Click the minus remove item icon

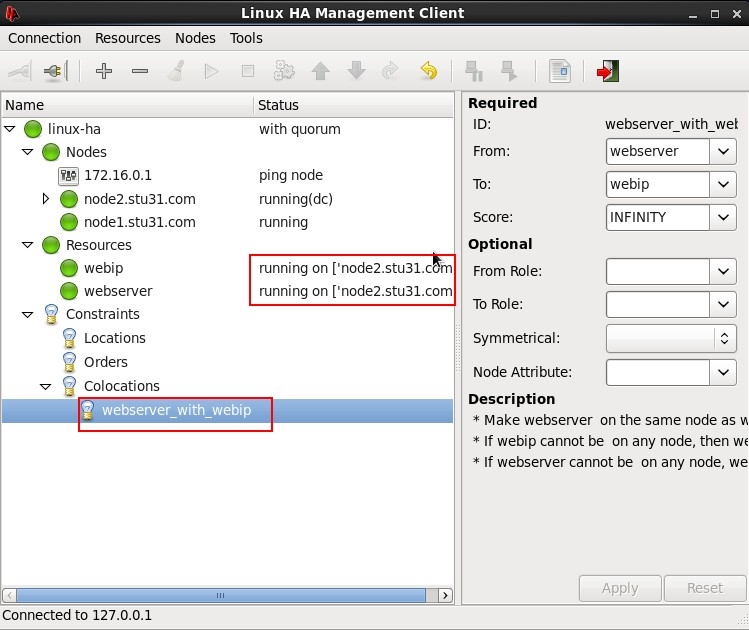[x=140, y=72]
